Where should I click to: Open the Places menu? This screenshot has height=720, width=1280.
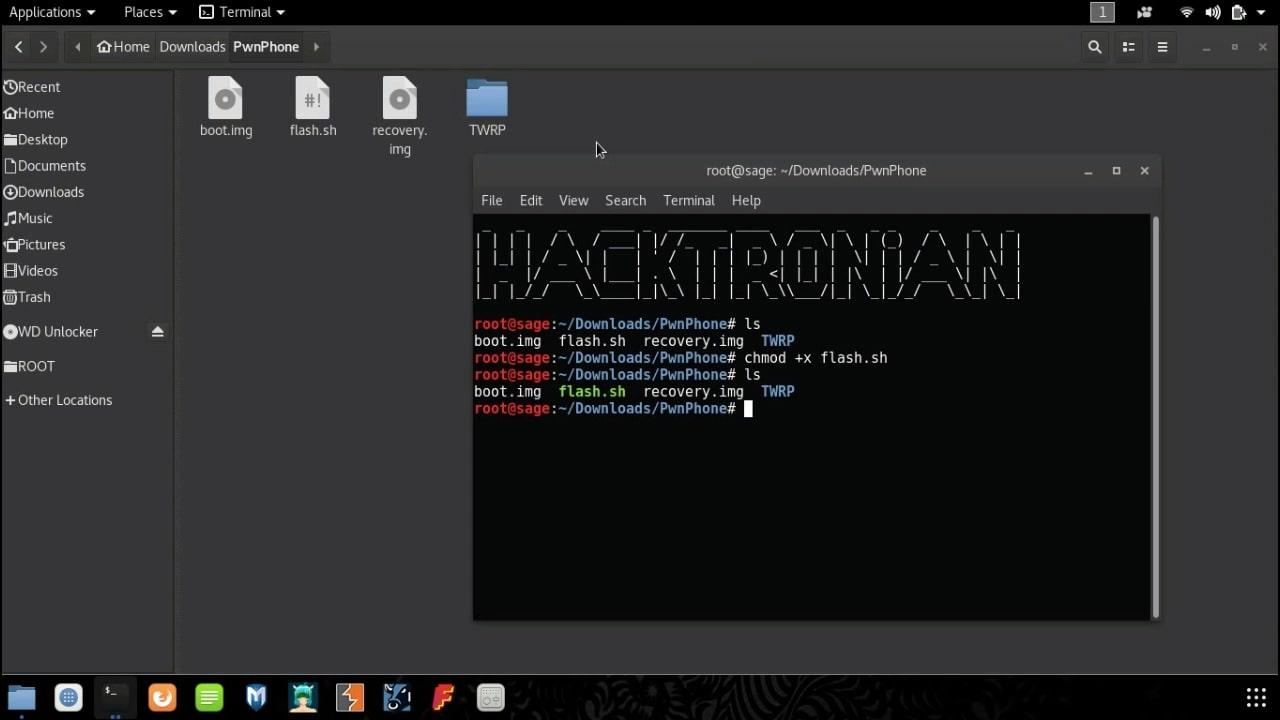point(143,12)
